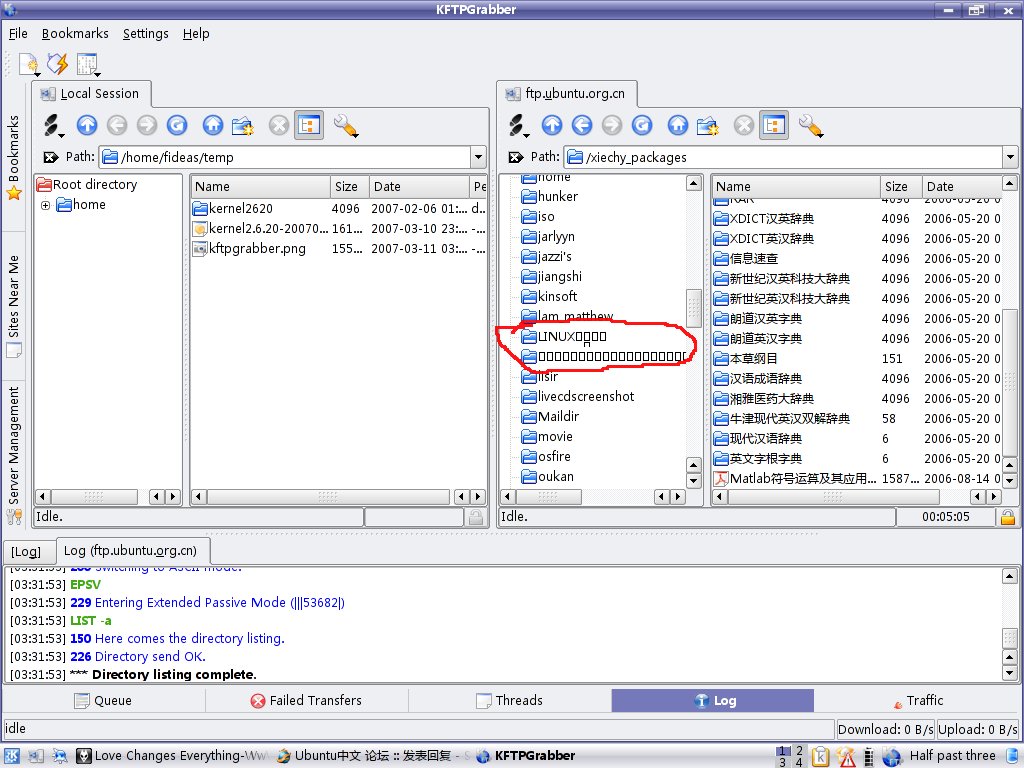The image size is (1024, 768).
Task: Click the document-with-star icon in main toolbar
Action: coord(29,64)
